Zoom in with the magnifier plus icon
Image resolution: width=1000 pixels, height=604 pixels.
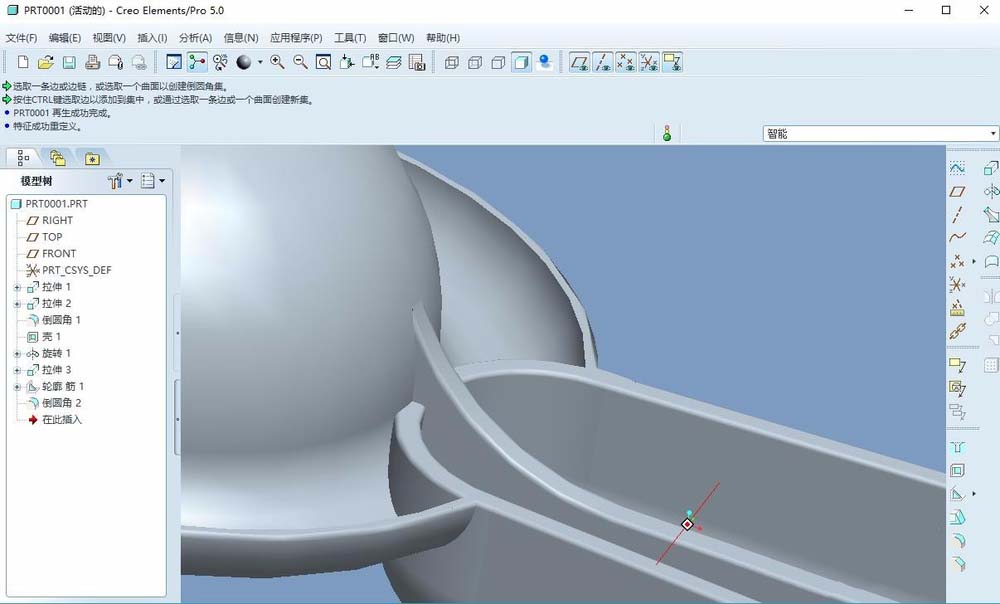click(277, 62)
